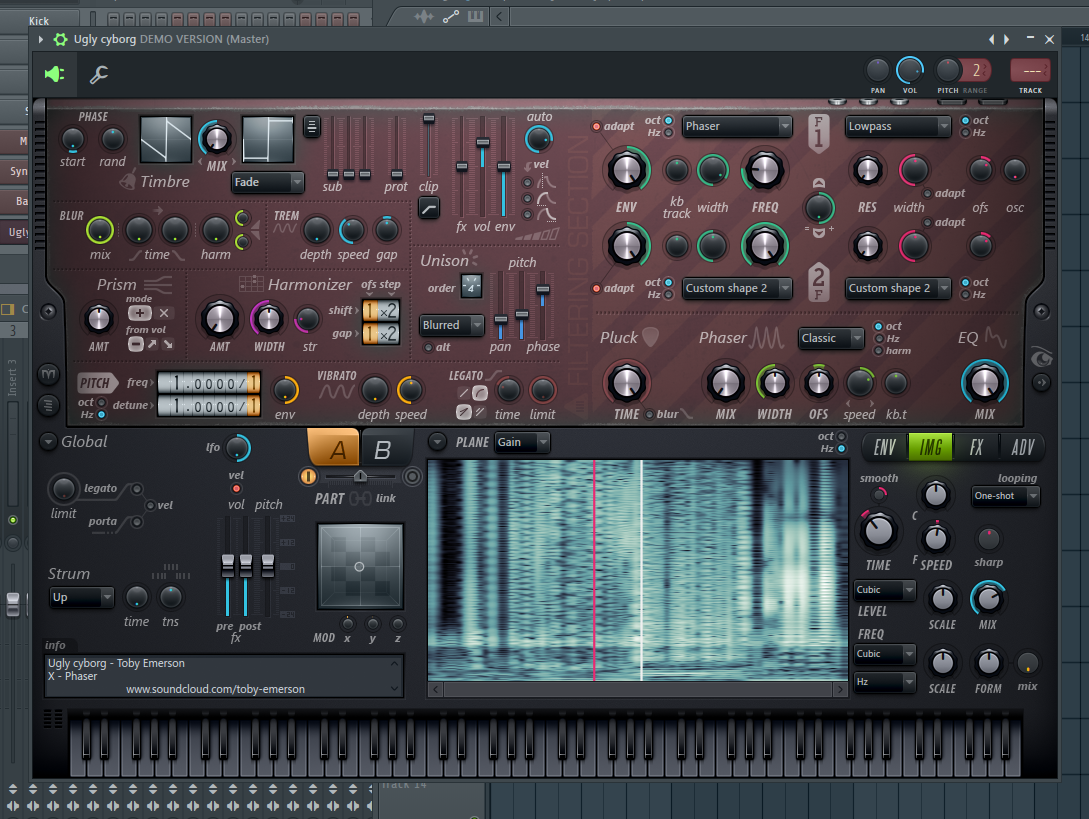The width and height of the screenshot is (1089, 819).
Task: Click the A/B part morph slider
Action: pyautogui.click(x=360, y=477)
